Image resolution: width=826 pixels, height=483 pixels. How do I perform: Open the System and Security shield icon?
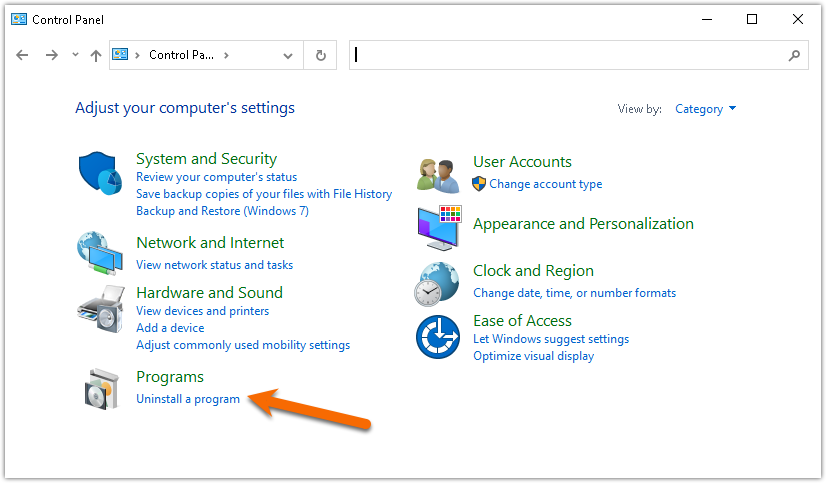click(x=100, y=173)
